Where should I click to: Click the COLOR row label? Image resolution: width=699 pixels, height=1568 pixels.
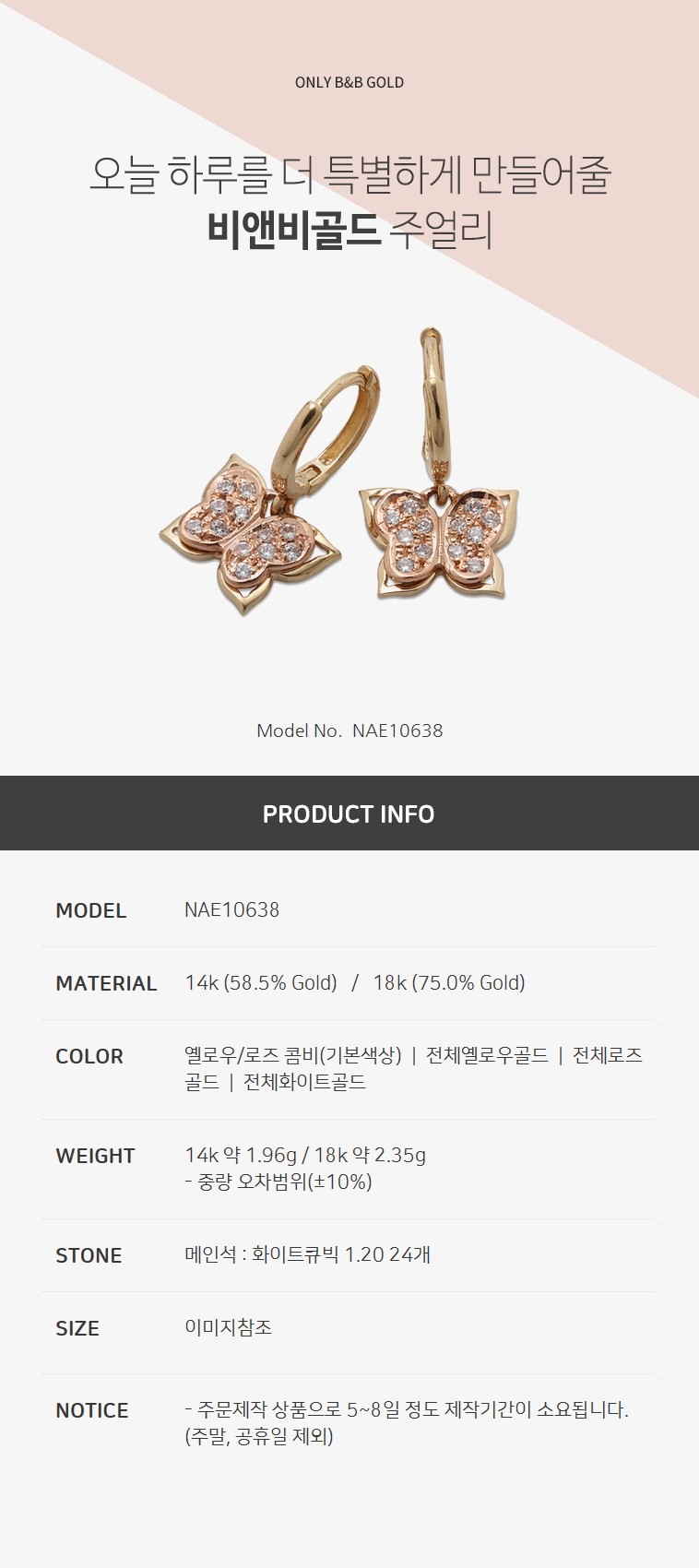89,1056
